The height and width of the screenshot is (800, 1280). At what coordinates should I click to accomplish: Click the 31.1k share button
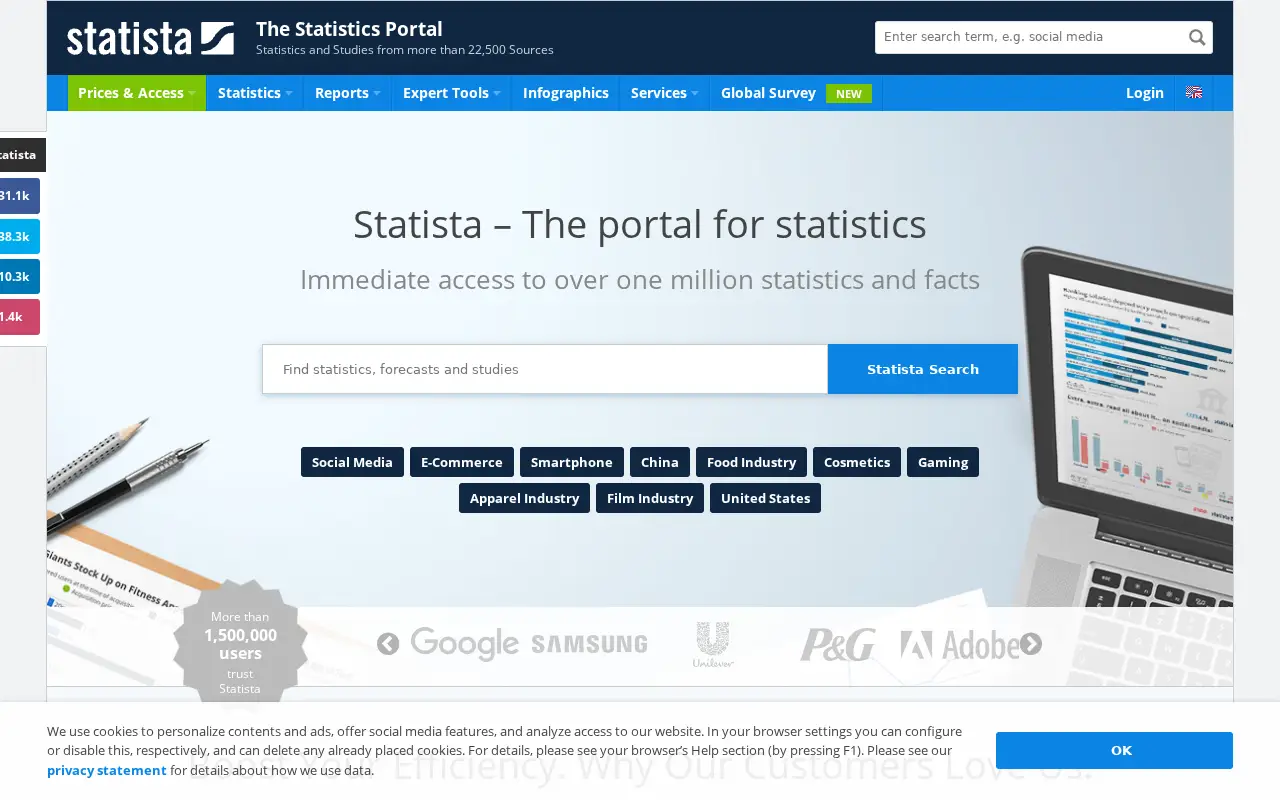pyautogui.click(x=20, y=196)
